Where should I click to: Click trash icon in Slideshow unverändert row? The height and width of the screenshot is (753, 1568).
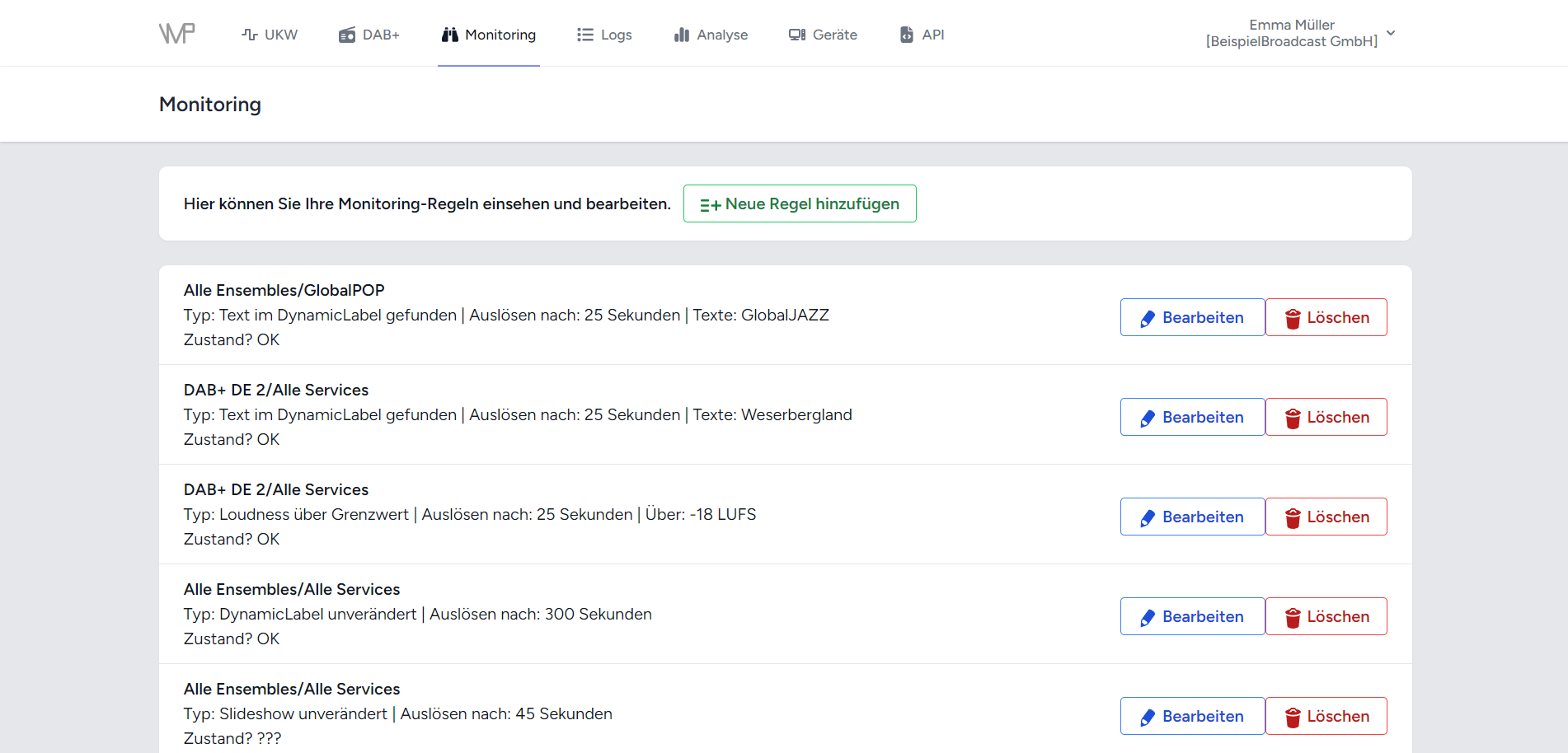[1293, 718]
